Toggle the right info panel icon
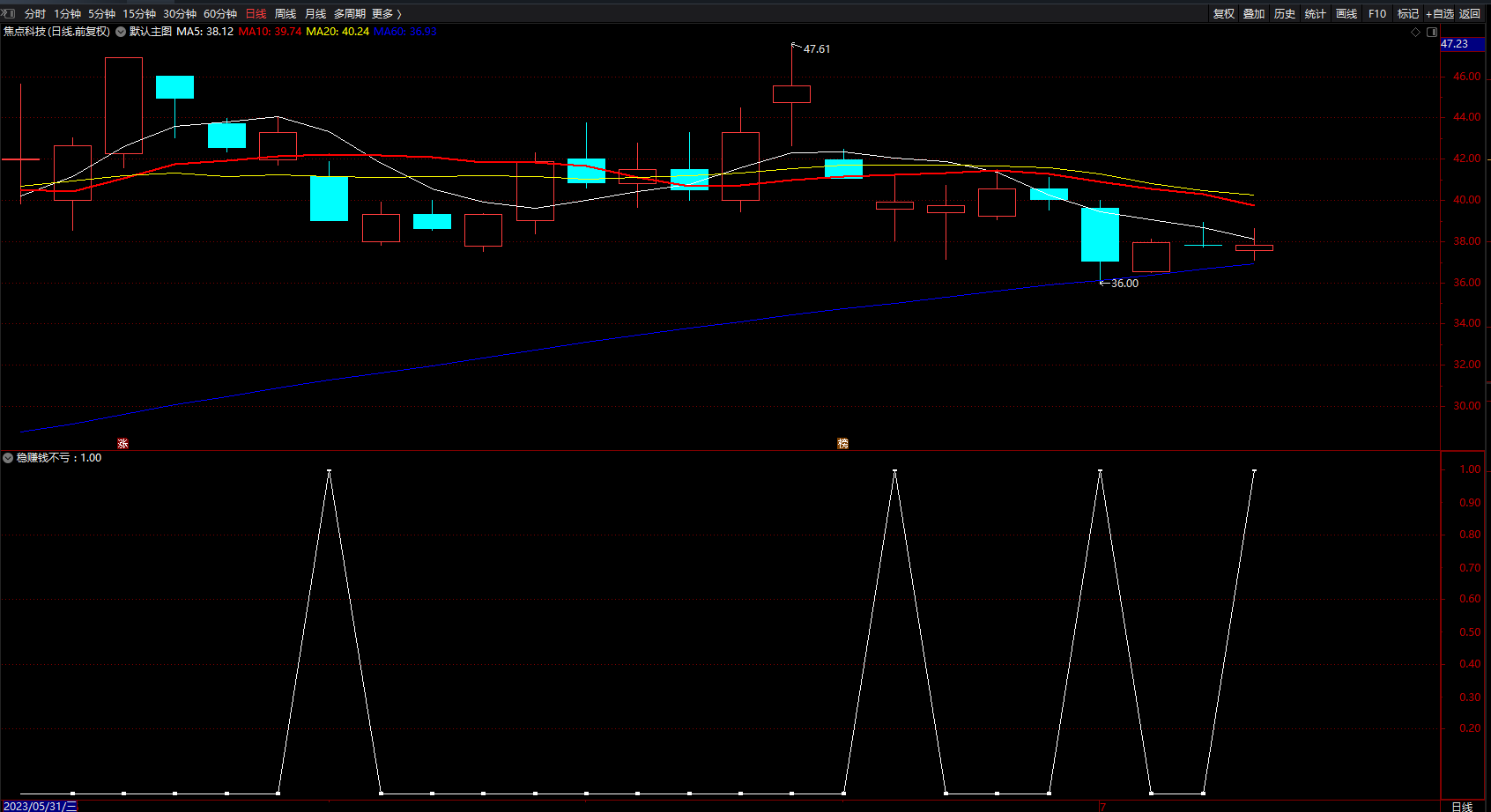 1432,32
